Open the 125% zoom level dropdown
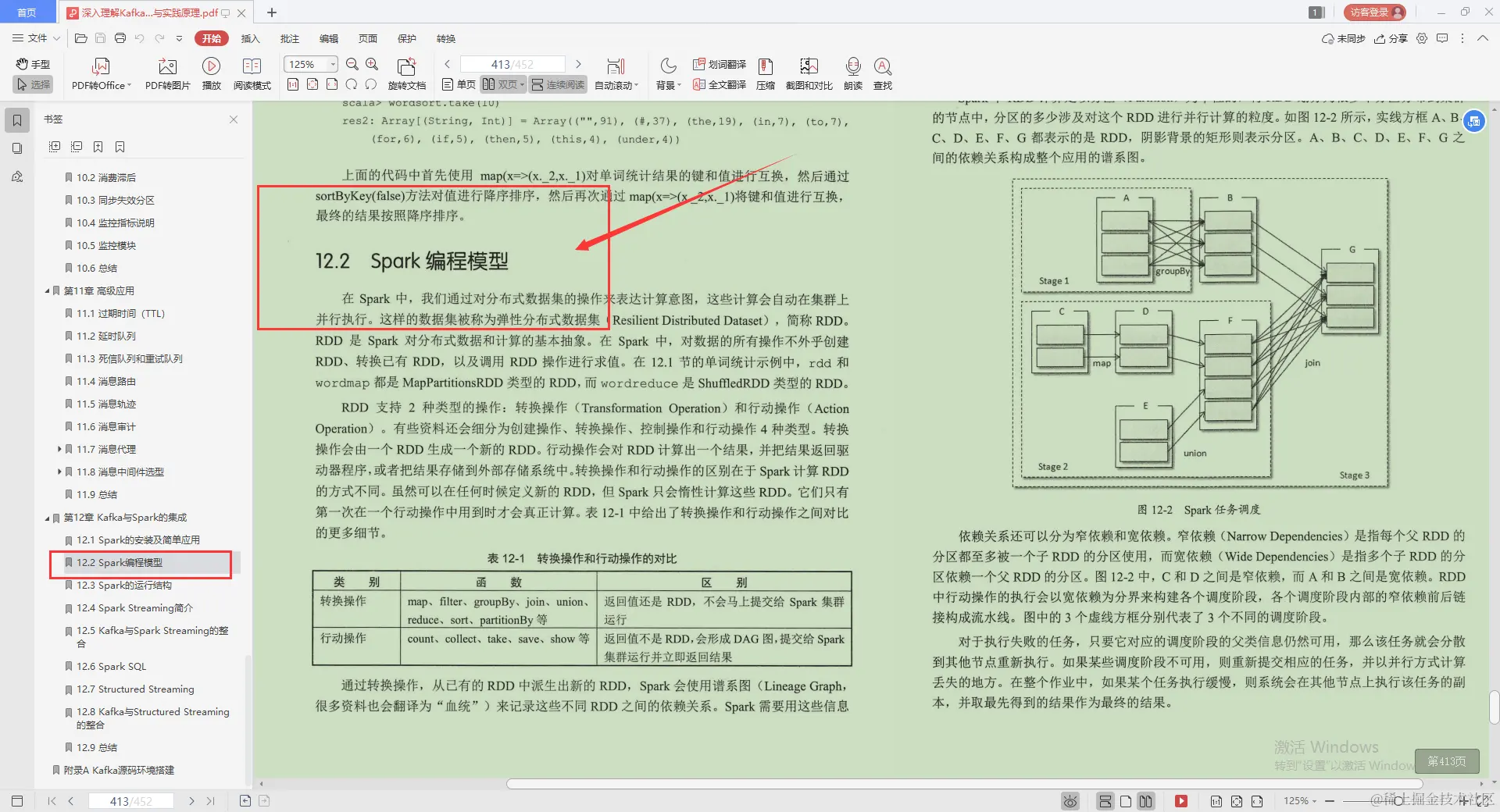 (x=331, y=64)
